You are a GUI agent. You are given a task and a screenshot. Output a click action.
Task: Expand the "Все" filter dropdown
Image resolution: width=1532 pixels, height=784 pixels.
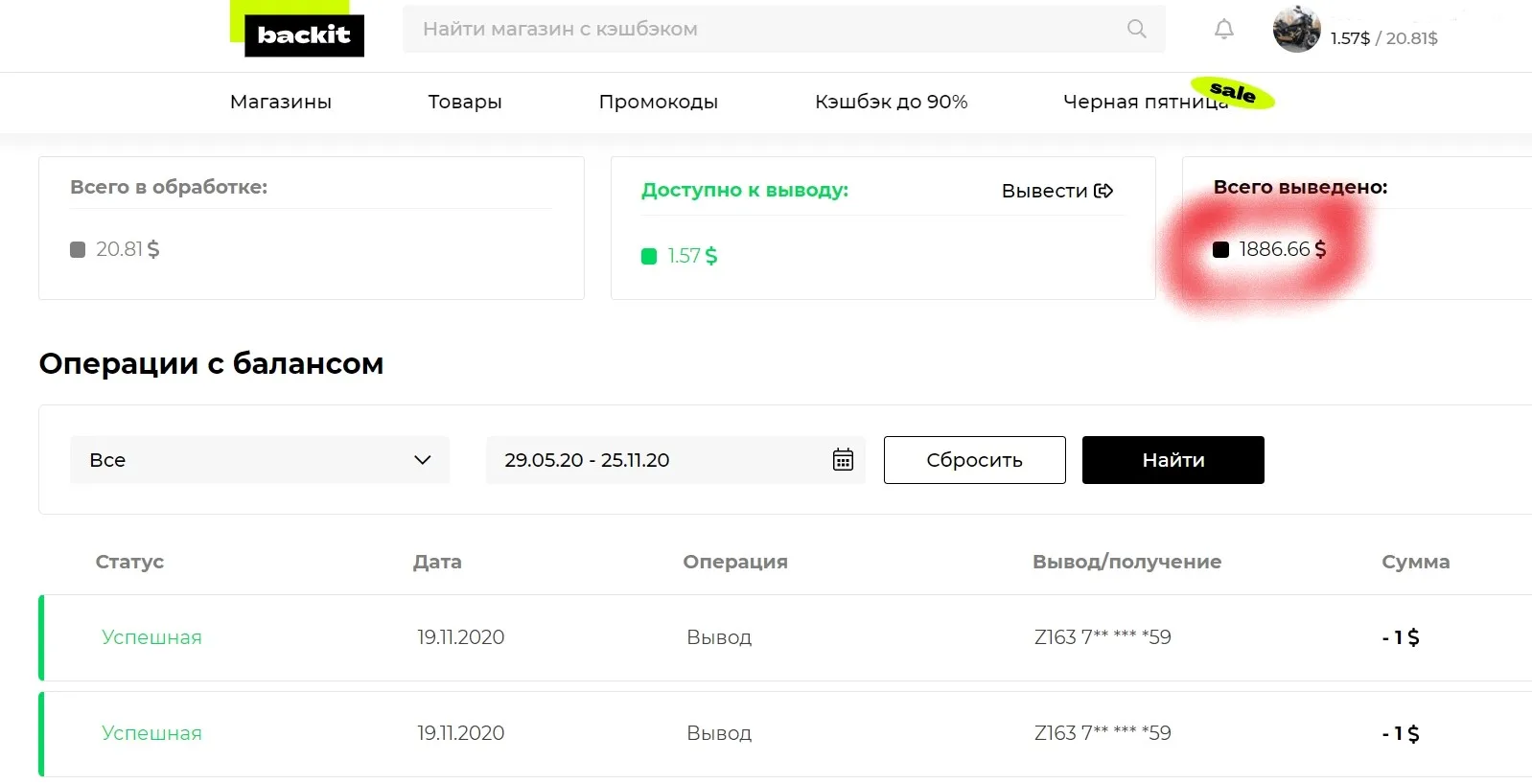pos(260,460)
